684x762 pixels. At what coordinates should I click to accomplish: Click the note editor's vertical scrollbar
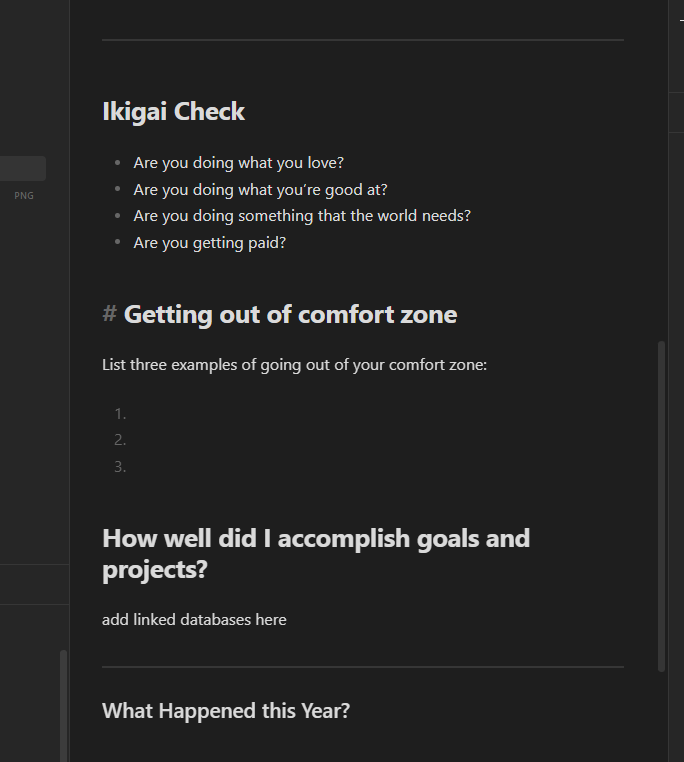point(660,505)
